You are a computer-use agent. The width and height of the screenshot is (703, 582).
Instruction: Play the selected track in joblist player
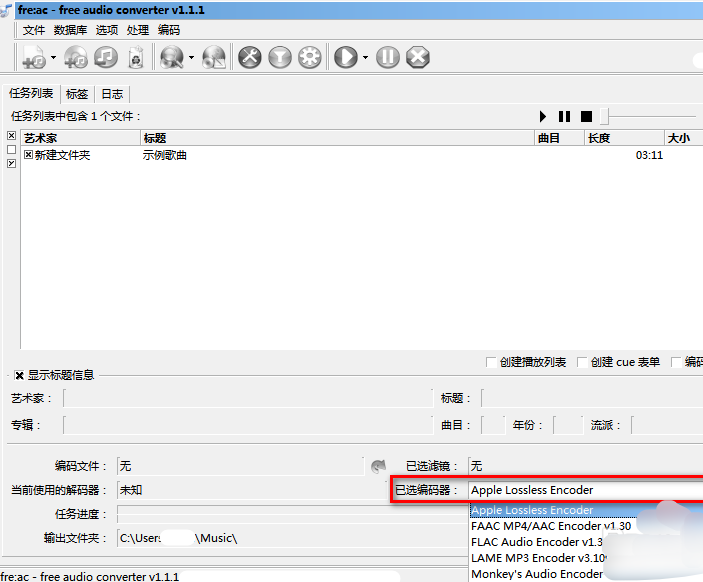tap(542, 117)
